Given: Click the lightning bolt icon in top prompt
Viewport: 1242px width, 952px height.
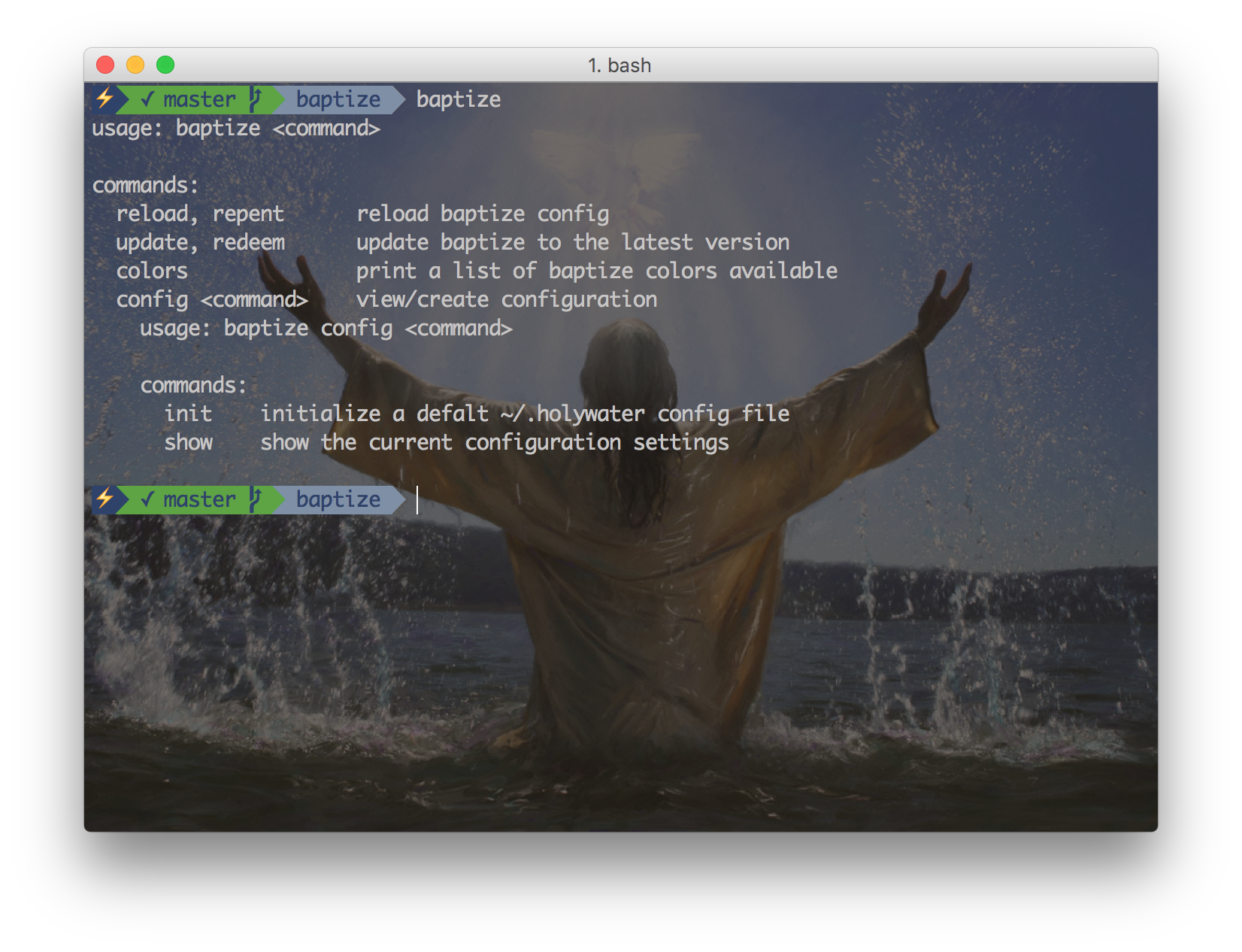Looking at the screenshot, I should click(x=105, y=99).
